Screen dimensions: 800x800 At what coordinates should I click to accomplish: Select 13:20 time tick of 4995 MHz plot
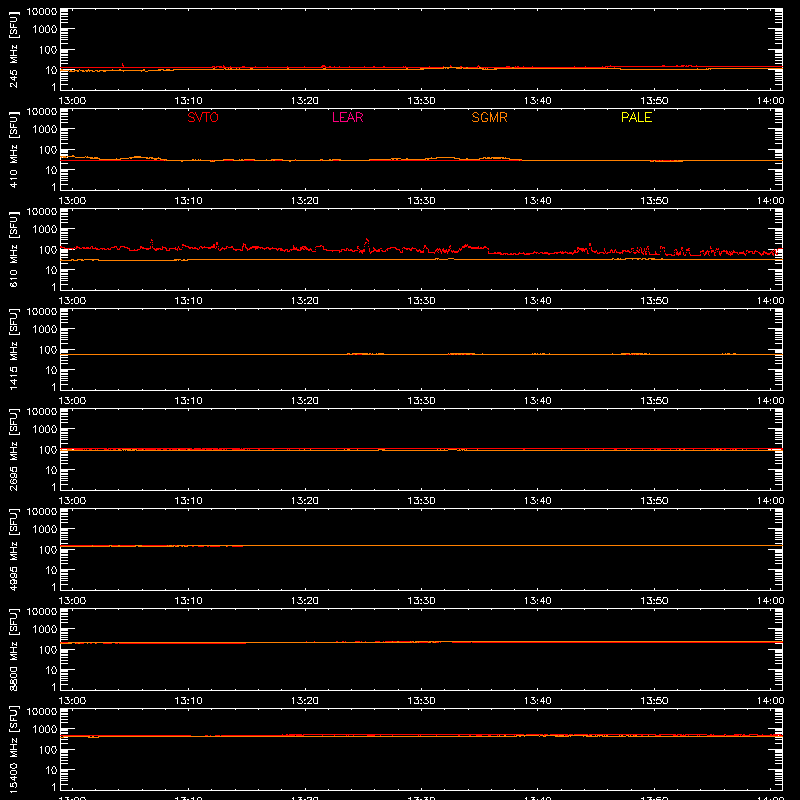(305, 601)
